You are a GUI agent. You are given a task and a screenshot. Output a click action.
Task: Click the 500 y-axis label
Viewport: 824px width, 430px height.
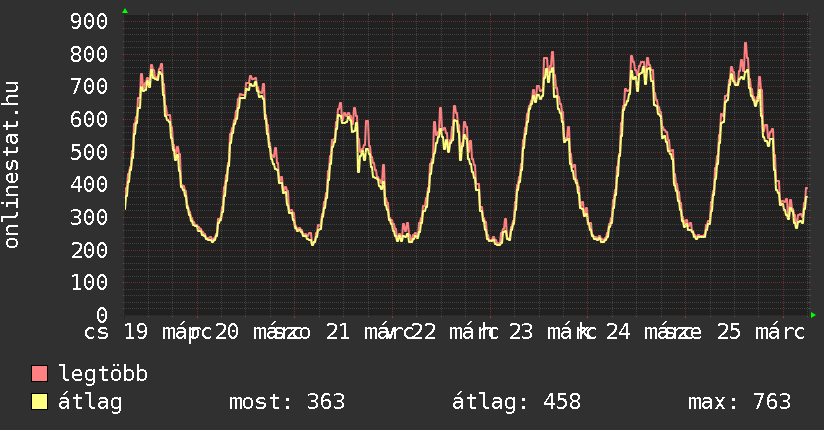90,152
